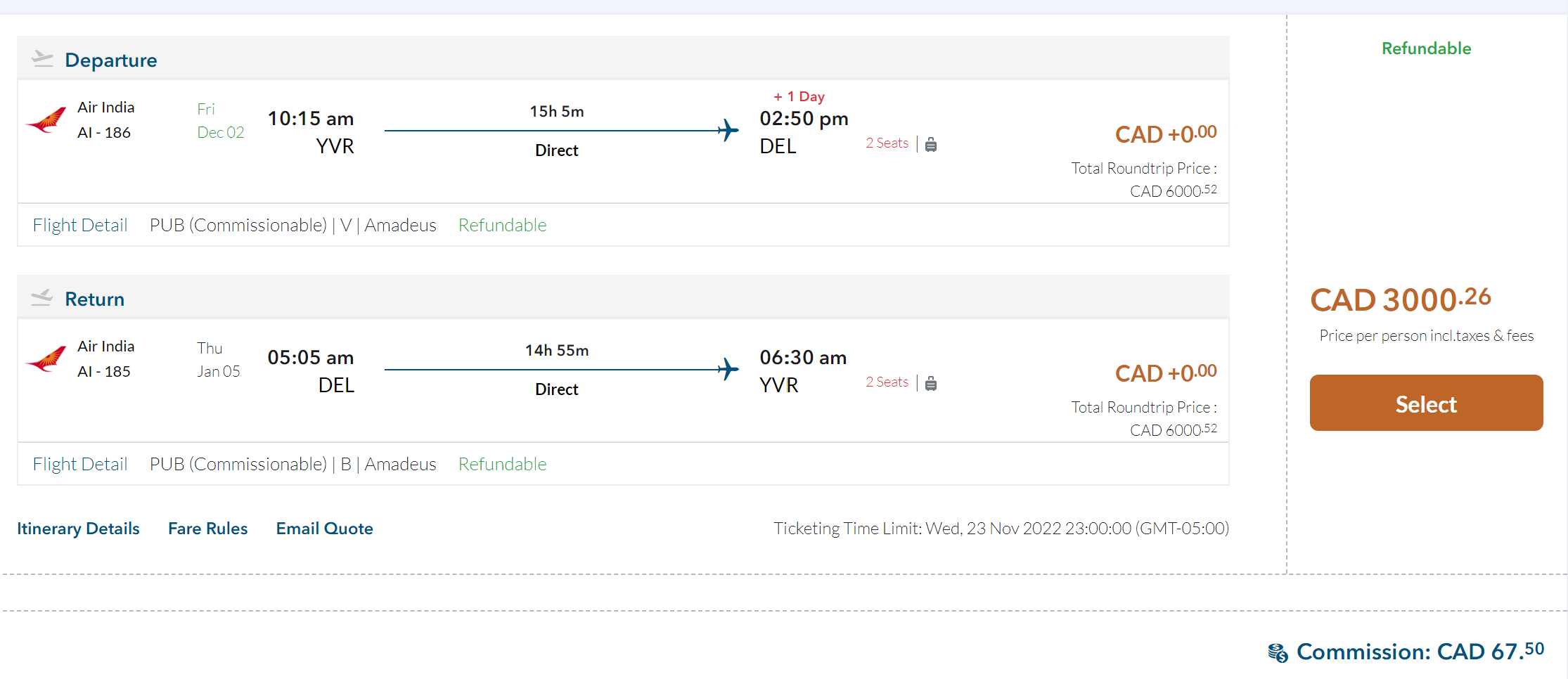Click Commission CAD 67.50 text

click(1420, 652)
